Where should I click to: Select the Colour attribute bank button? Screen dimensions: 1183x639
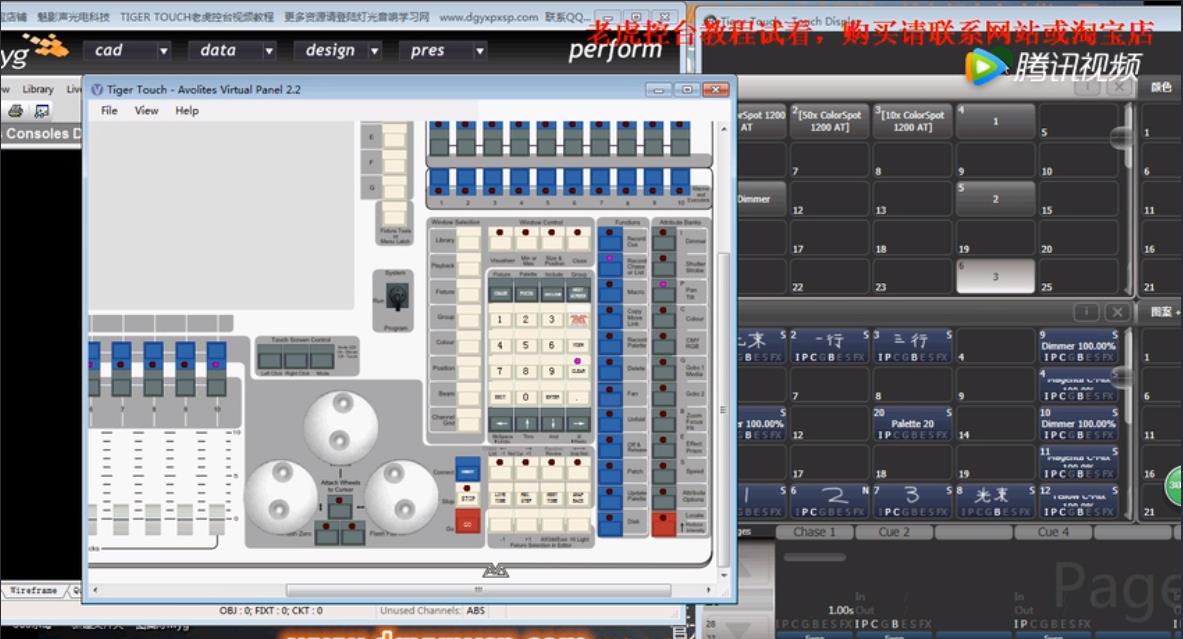[663, 317]
